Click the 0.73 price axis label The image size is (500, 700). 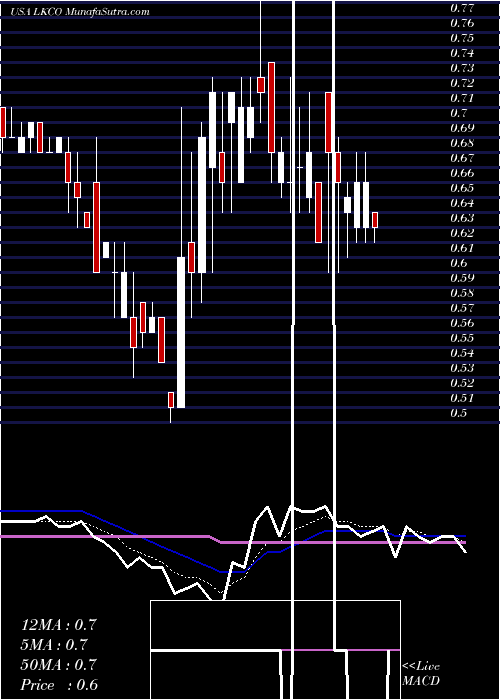461,68
